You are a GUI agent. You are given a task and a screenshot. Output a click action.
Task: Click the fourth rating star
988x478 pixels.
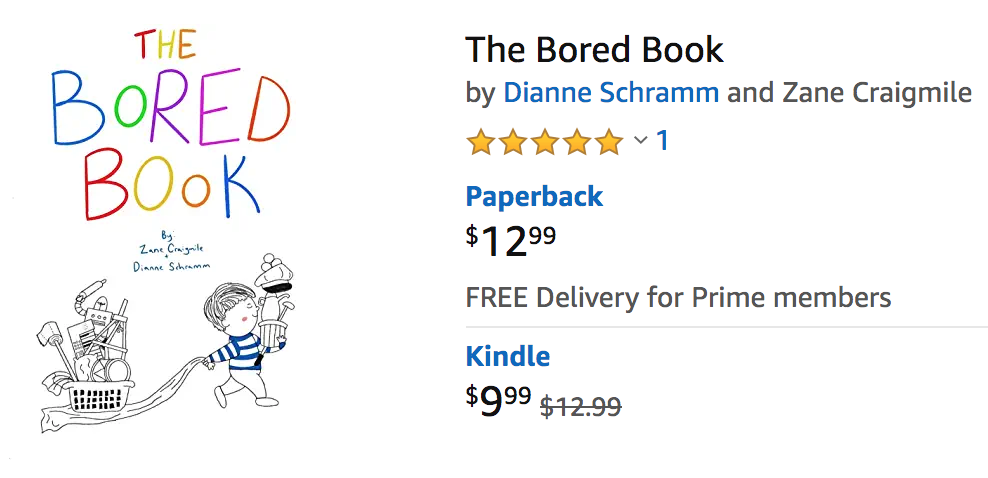577,143
